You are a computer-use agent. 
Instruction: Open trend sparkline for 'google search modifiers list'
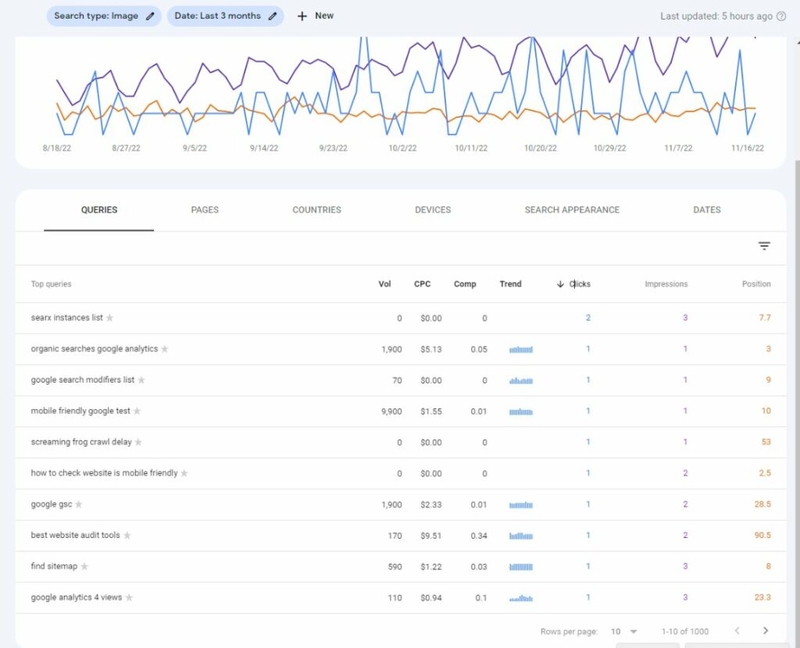[521, 381]
